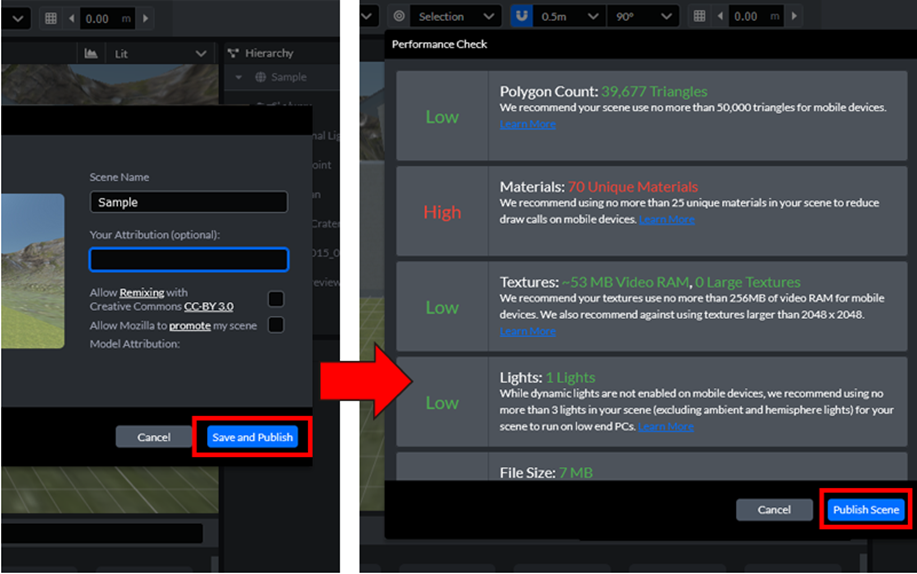Increase grid height with right arrow in left toolbar
The width and height of the screenshot is (917, 574).
(x=146, y=18)
